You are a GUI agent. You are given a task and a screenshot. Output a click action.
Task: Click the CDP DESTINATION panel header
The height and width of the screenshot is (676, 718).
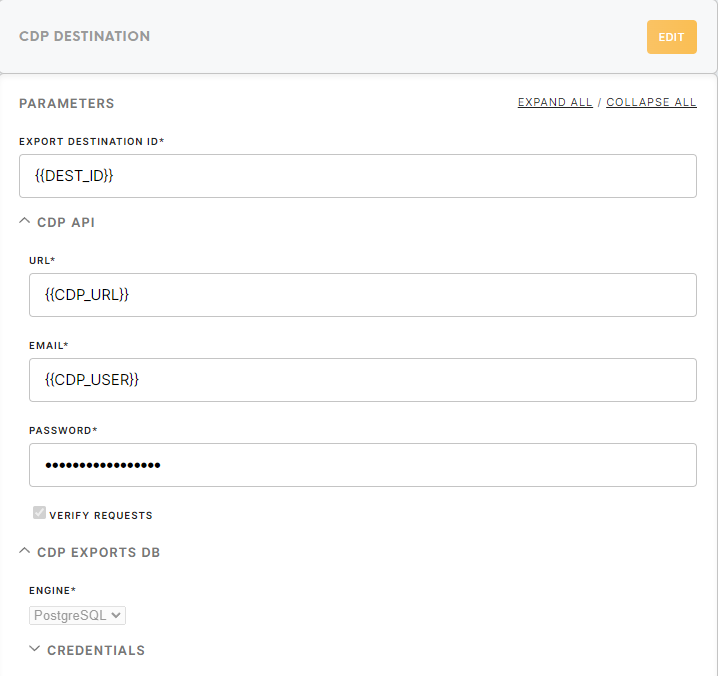point(84,36)
